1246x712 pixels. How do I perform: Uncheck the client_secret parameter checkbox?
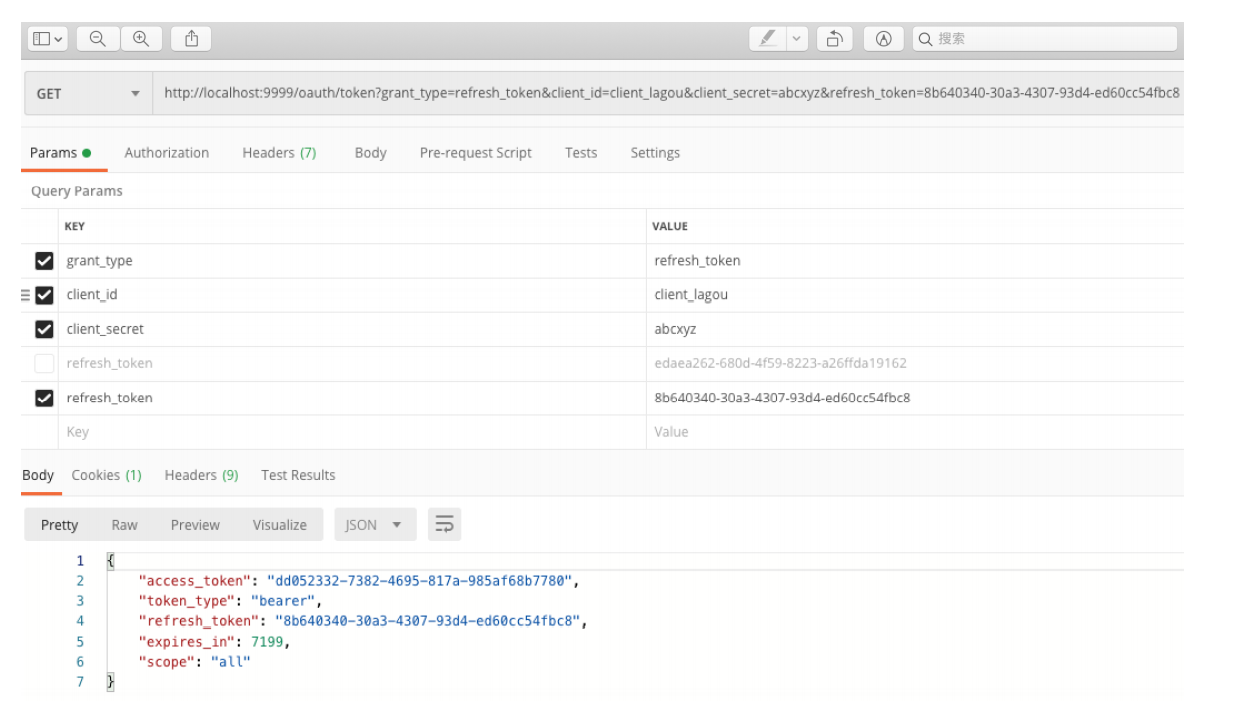44,329
